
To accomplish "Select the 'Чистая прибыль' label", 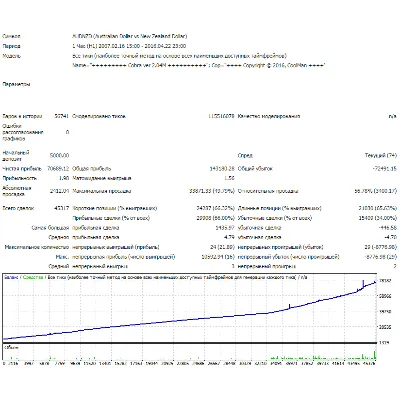I will point(22,169).
